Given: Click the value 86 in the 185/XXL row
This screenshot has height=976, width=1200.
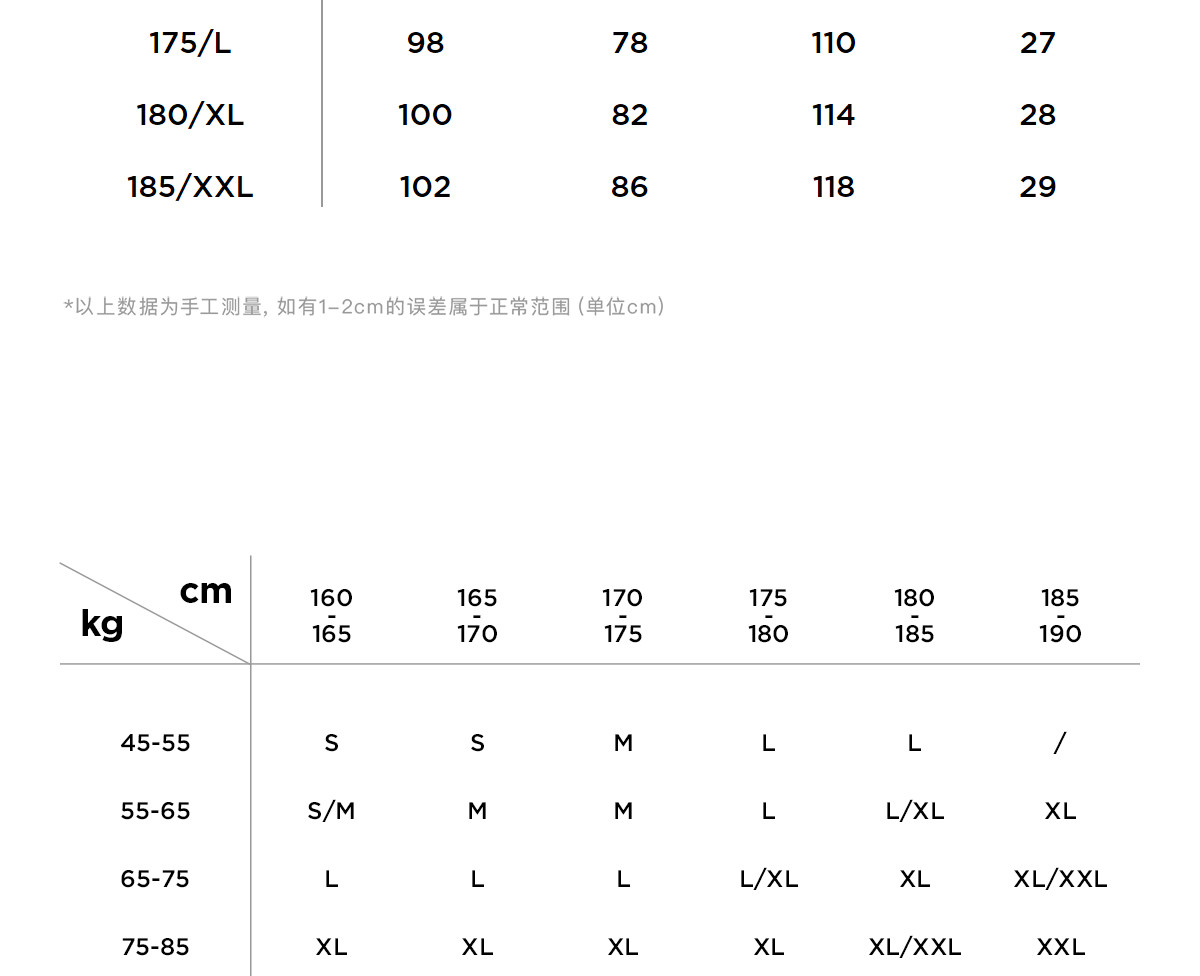Looking at the screenshot, I should [x=629, y=187].
